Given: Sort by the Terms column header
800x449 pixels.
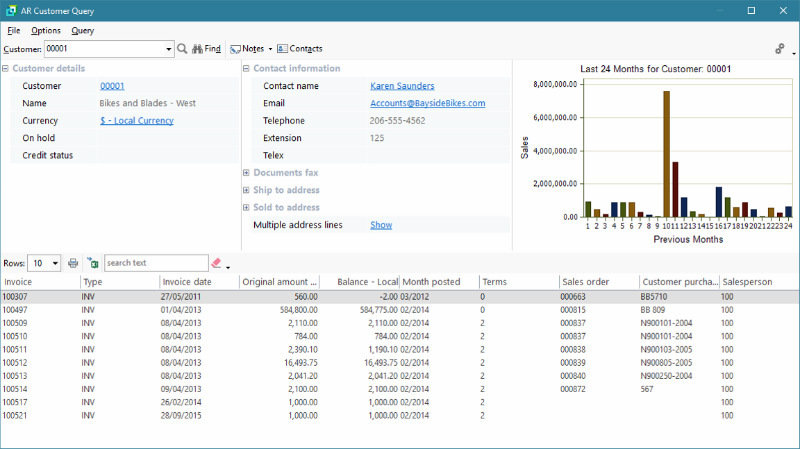Looking at the screenshot, I should click(x=519, y=282).
